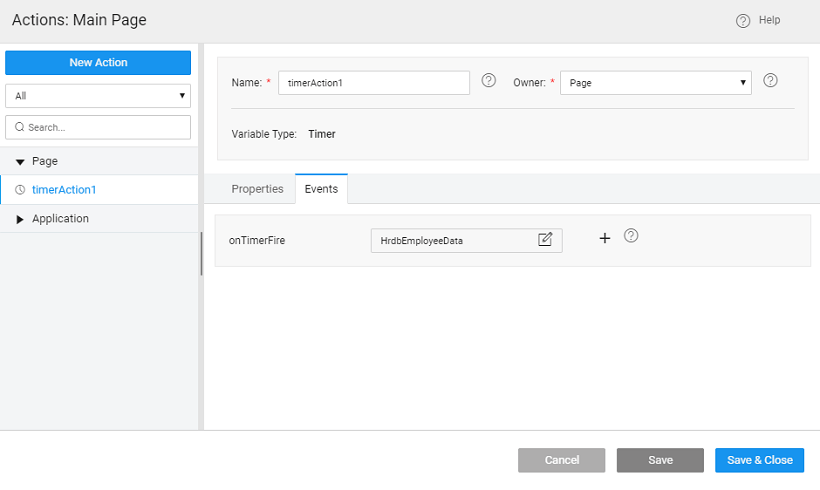Click plus icon to add event

tap(604, 238)
